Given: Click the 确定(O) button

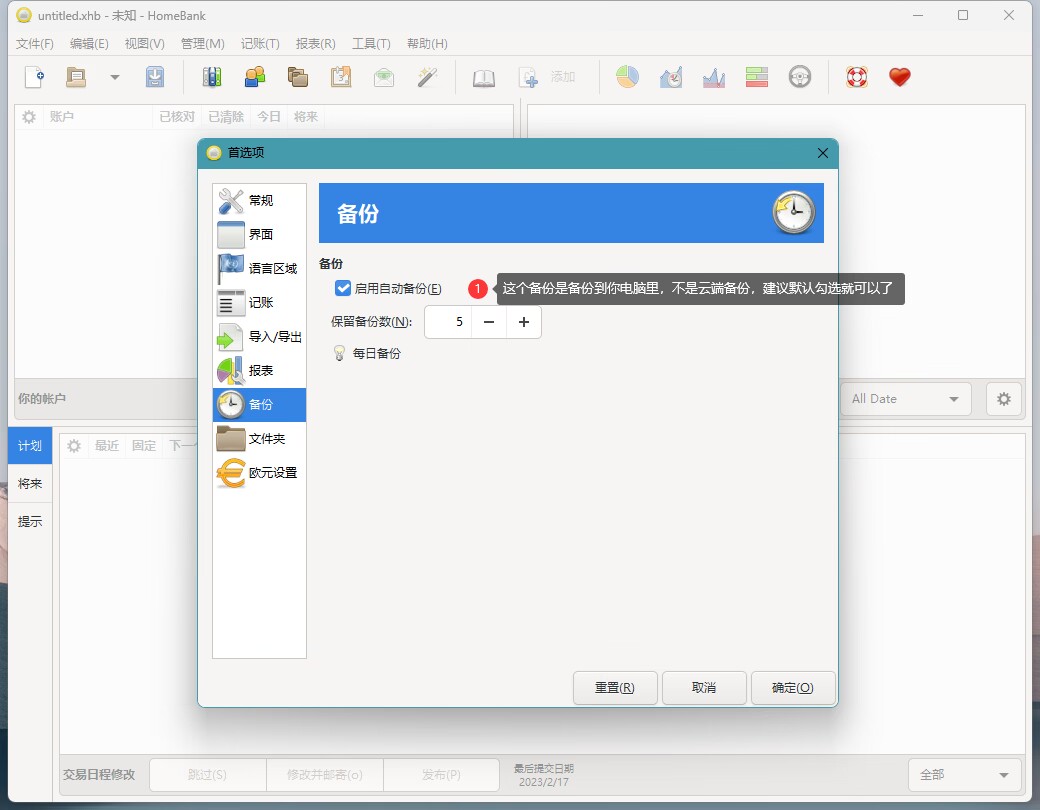Looking at the screenshot, I should (x=793, y=688).
